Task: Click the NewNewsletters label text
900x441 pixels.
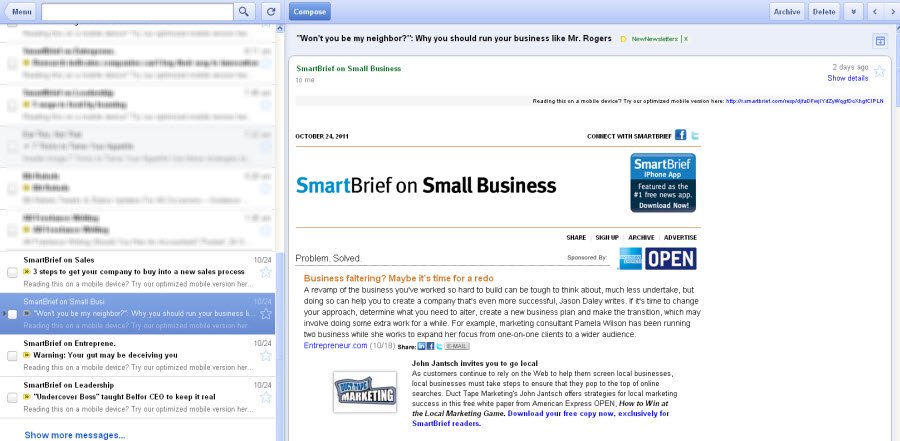Action: click(x=654, y=39)
